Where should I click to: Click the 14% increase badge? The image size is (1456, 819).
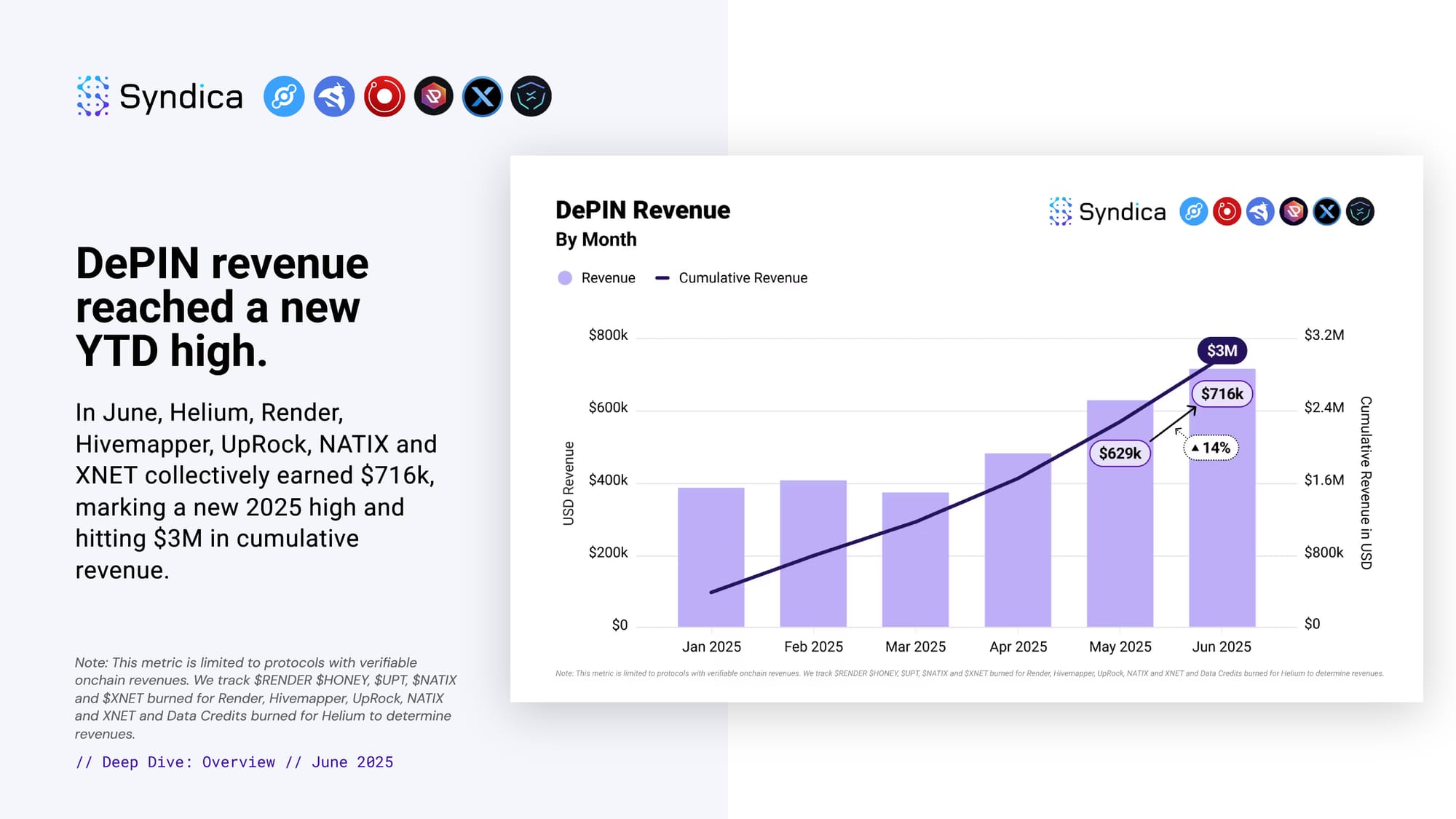point(1211,448)
